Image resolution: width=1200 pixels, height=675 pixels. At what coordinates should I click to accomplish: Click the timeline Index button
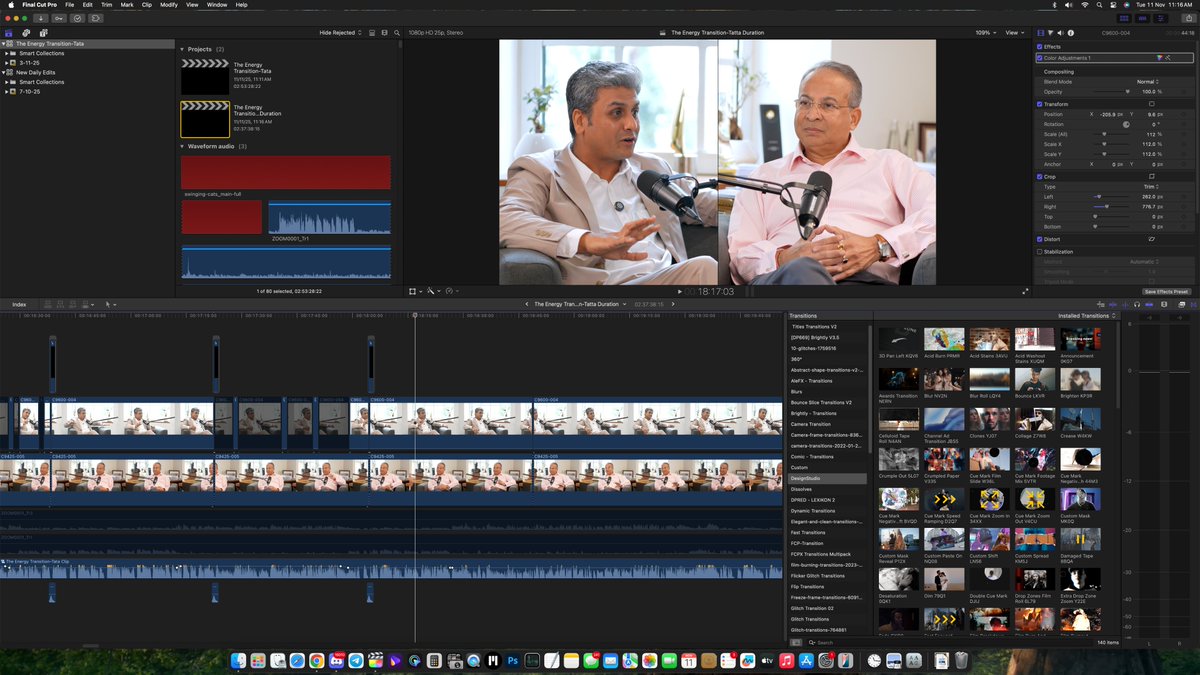19,304
